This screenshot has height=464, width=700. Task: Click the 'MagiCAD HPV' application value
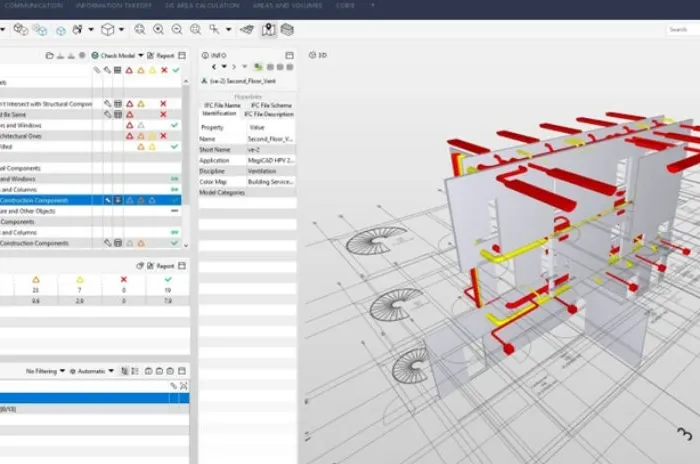[x=271, y=160]
